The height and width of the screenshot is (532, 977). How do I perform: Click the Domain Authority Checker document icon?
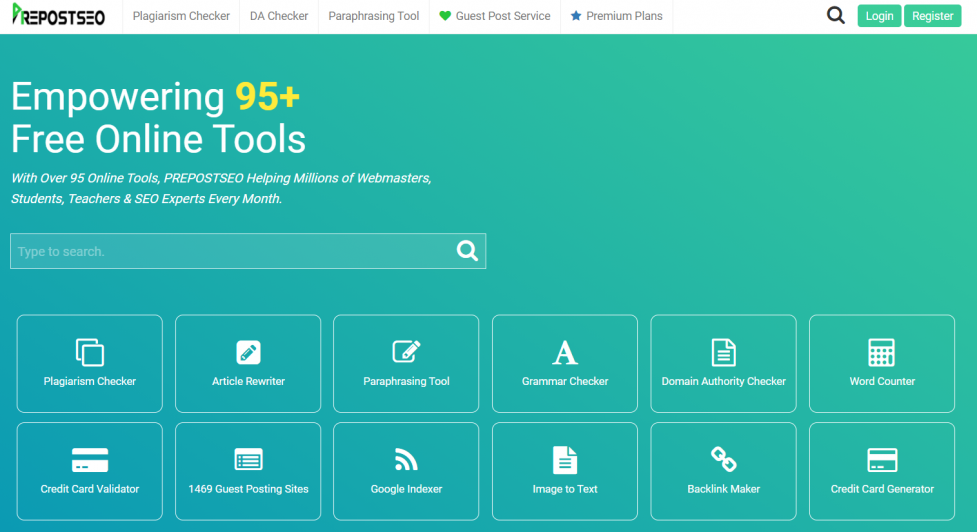[723, 353]
